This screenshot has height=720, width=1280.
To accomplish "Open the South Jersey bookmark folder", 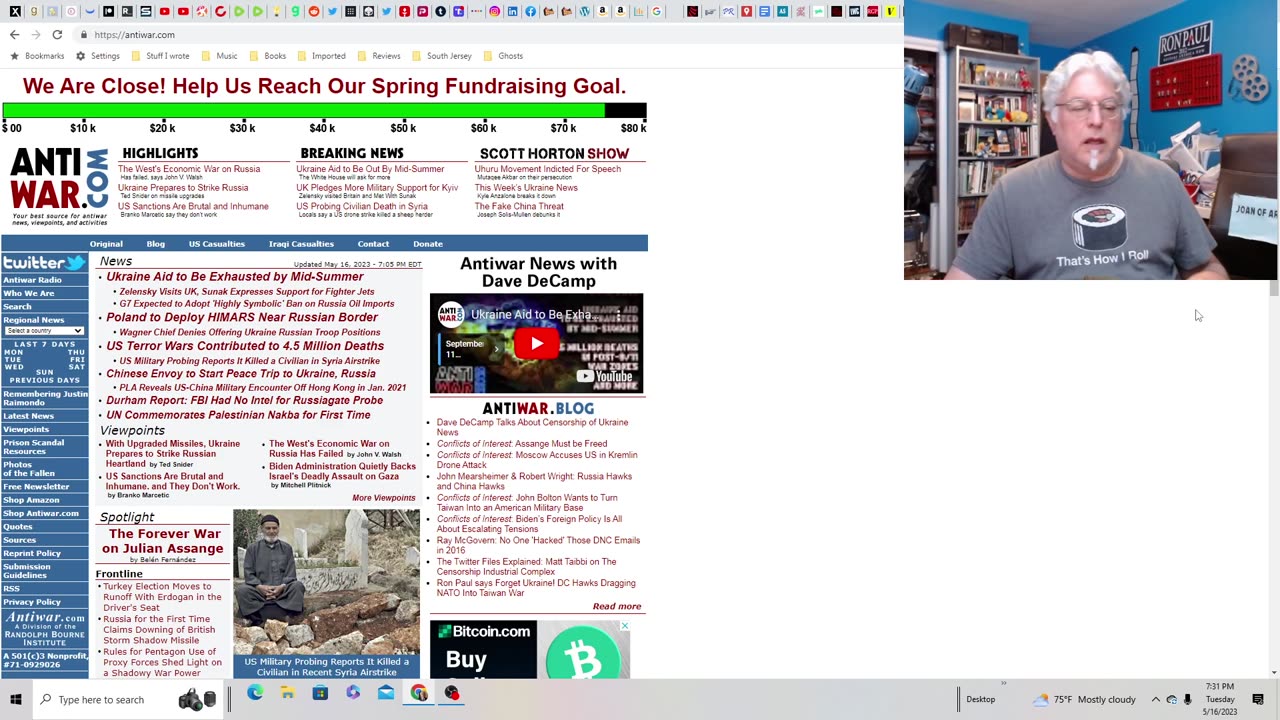I will point(441,56).
